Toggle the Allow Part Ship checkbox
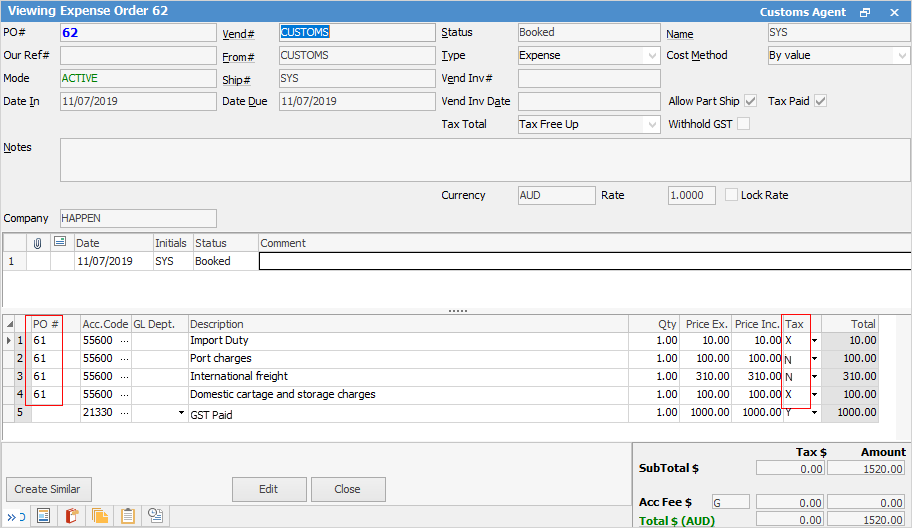 [x=751, y=101]
